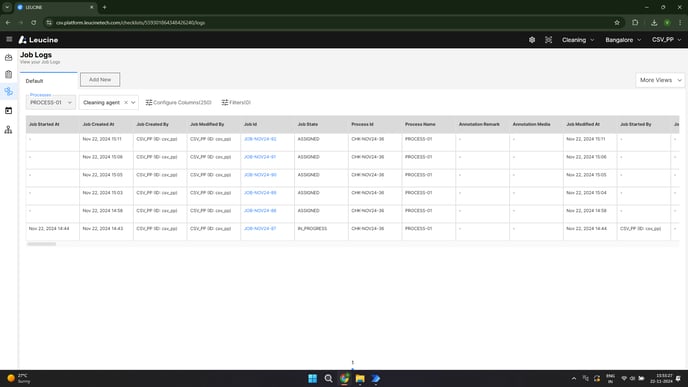This screenshot has width=688, height=387.
Task: Click the table horizontal scrollbar thumb
Action: click(41, 244)
